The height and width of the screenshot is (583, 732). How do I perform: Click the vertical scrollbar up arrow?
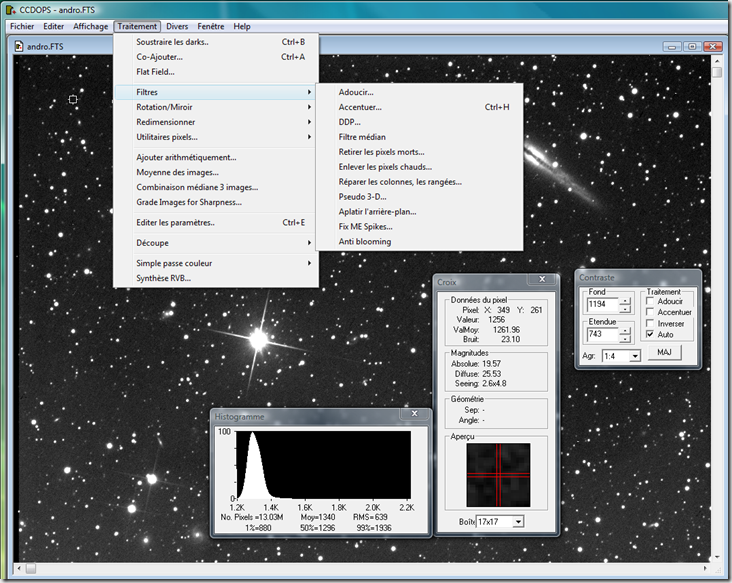717,61
